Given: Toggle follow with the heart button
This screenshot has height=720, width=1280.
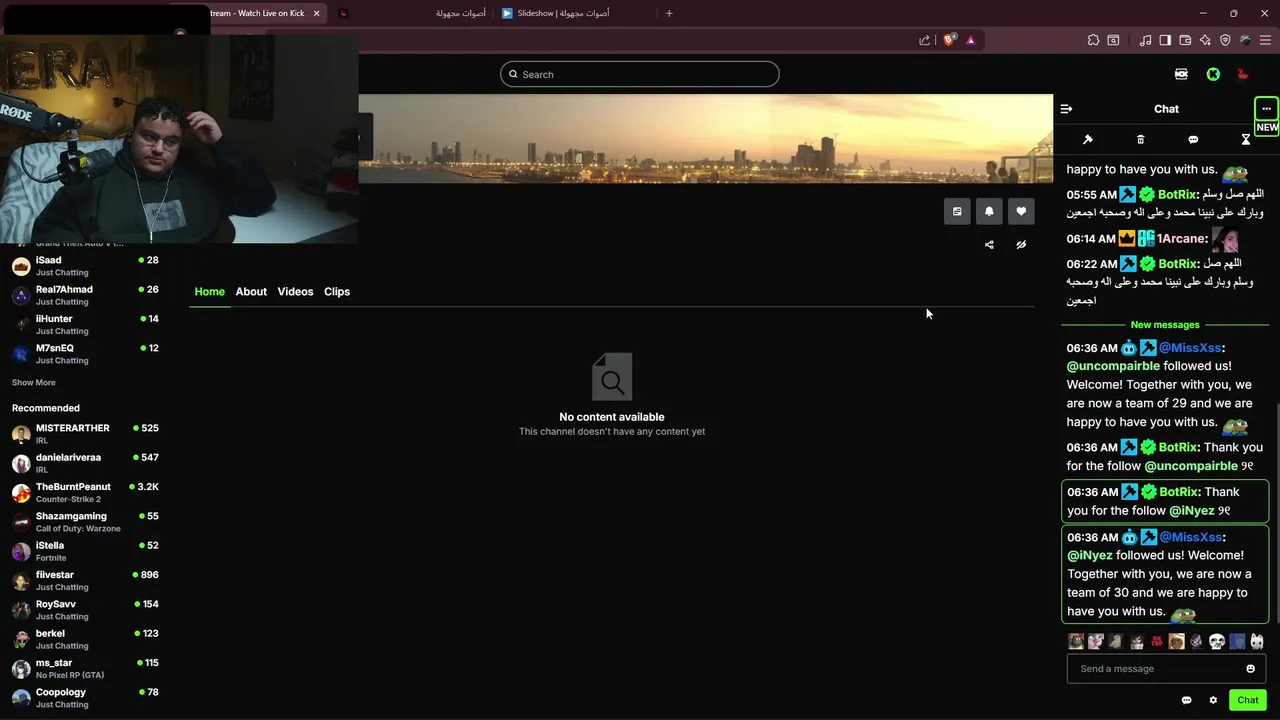Looking at the screenshot, I should [1021, 211].
